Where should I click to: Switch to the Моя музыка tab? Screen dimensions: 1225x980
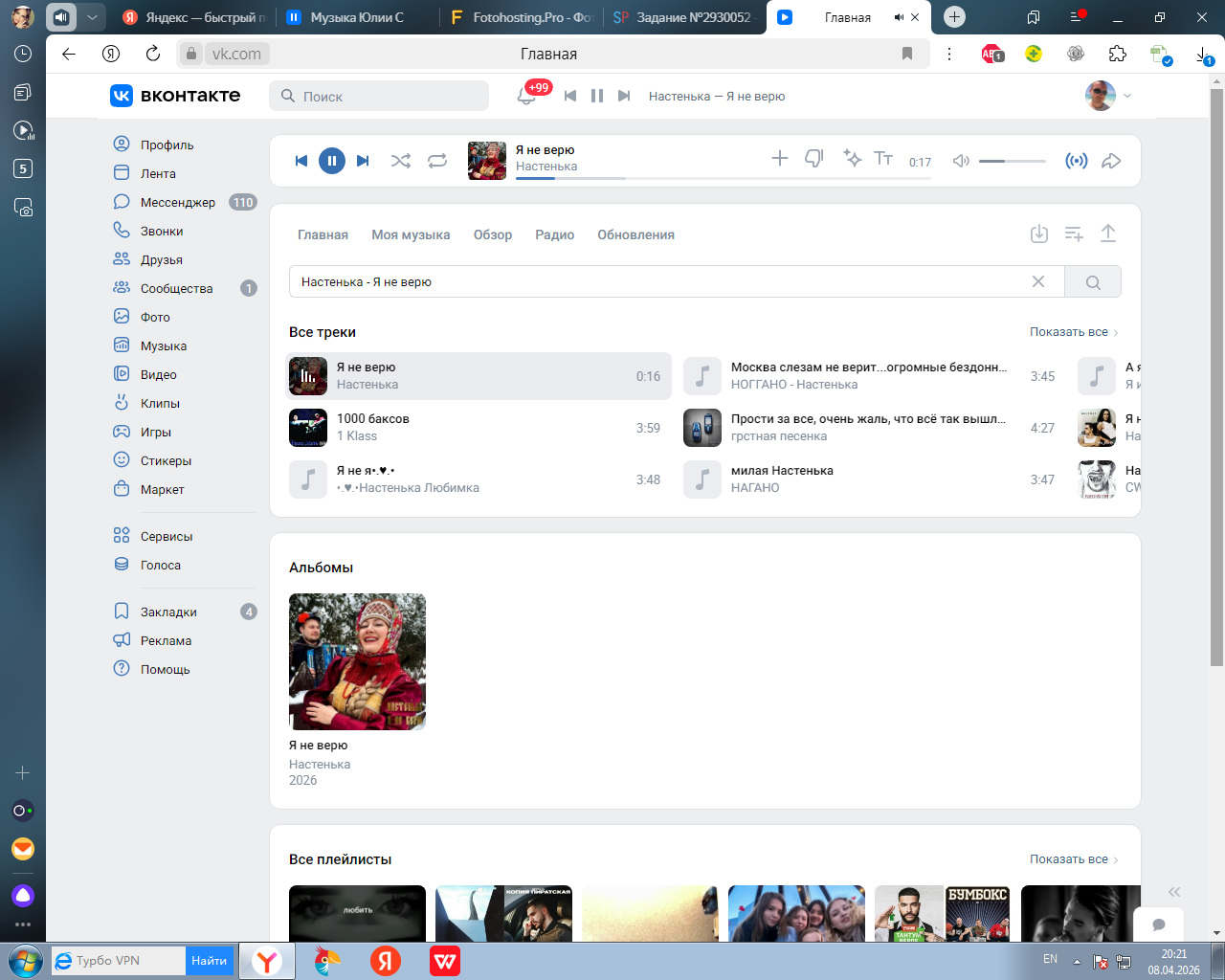pos(411,234)
